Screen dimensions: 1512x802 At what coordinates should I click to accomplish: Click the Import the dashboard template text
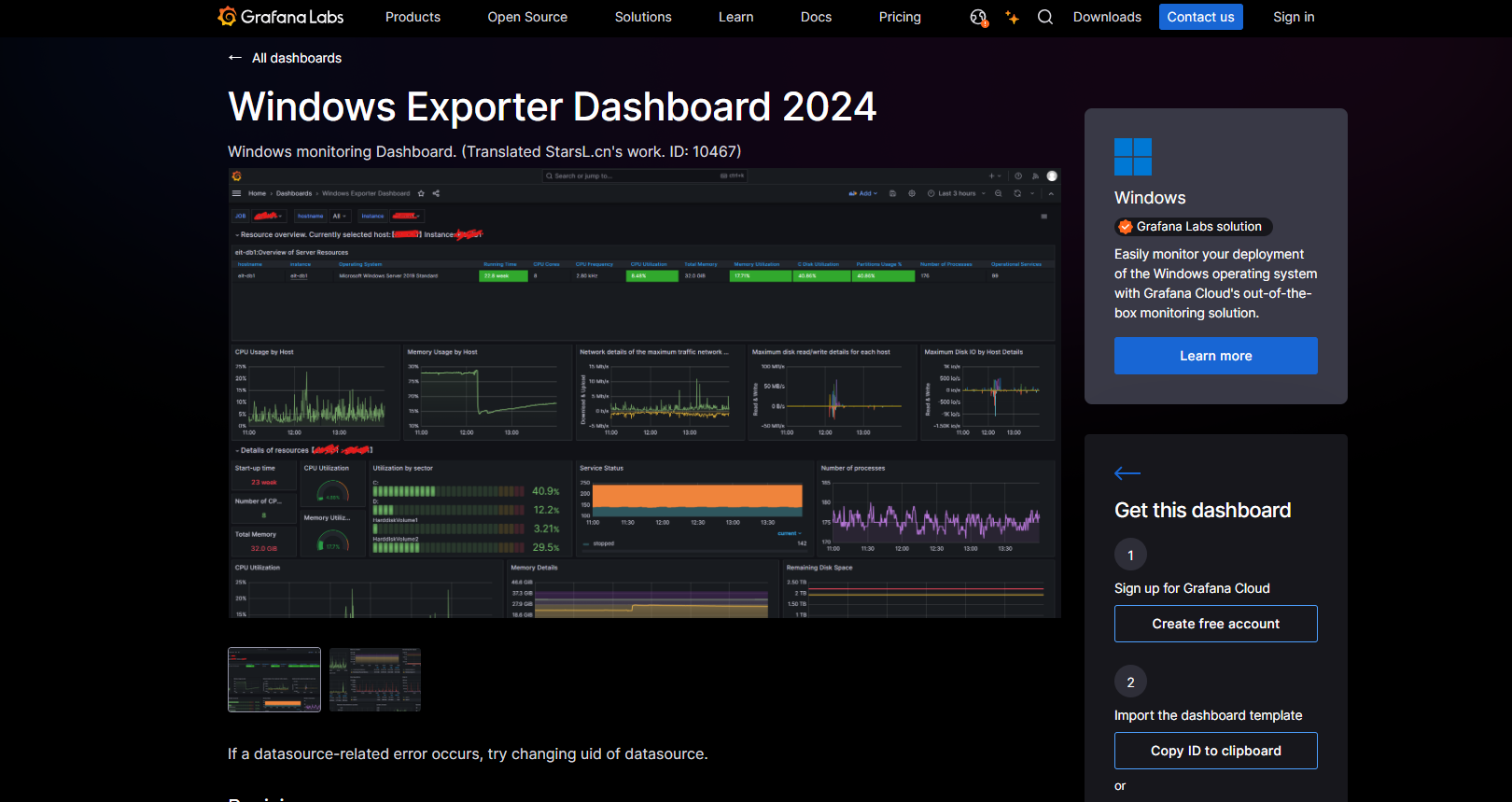pos(1208,715)
